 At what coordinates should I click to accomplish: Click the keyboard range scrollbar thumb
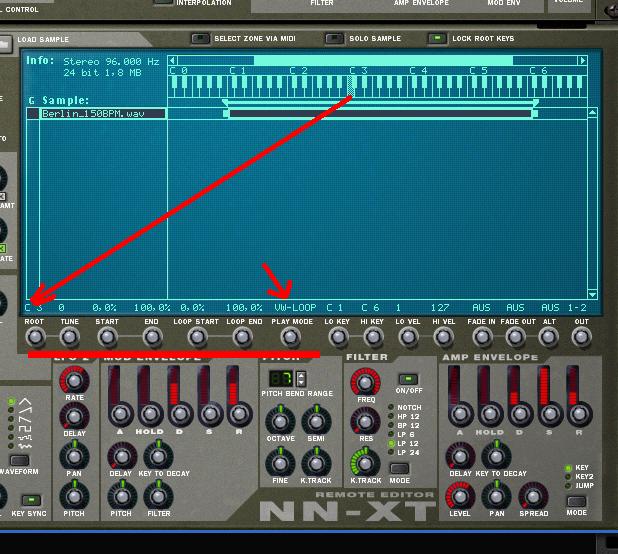(383, 60)
